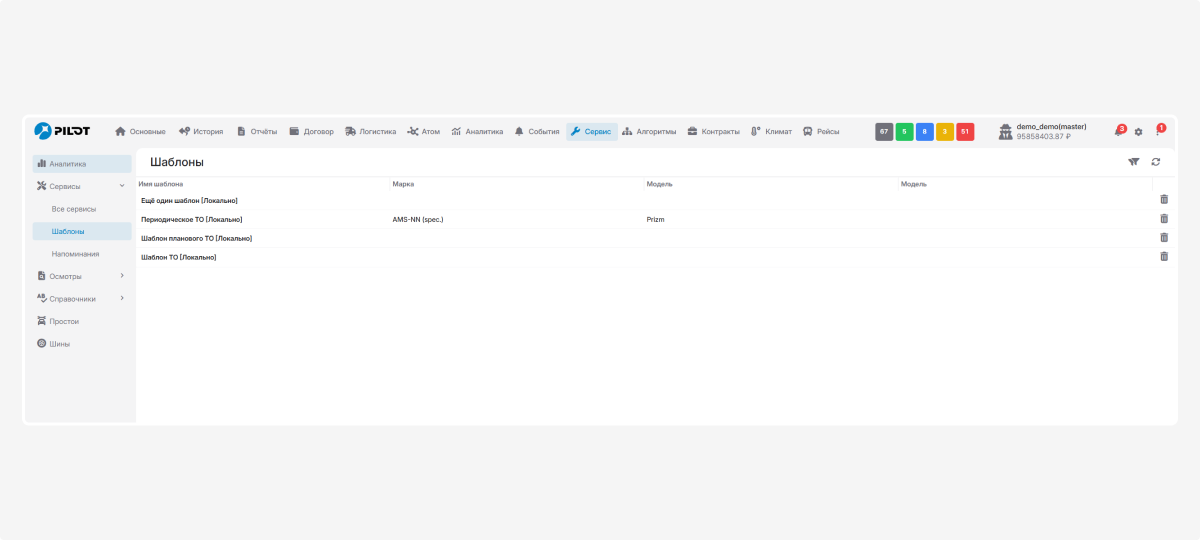Delete the 'Периодическое ТО' template row
The width and height of the screenshot is (1200, 540).
[1163, 219]
